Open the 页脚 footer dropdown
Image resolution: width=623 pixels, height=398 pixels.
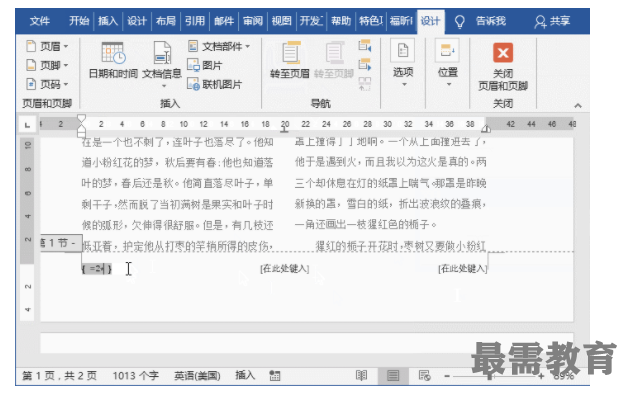point(47,65)
